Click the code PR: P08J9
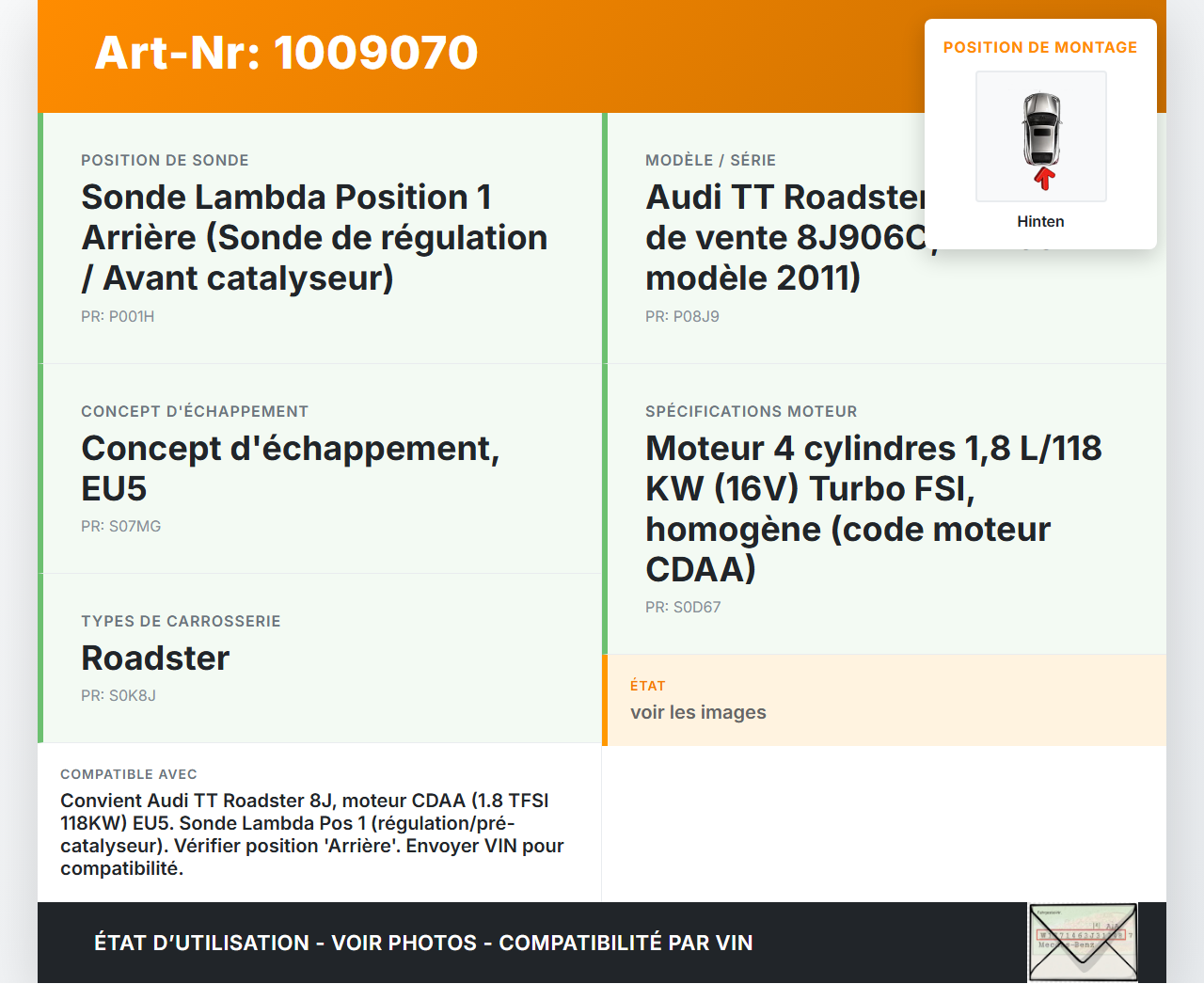Viewport: 1204px width, 984px height. point(682,316)
